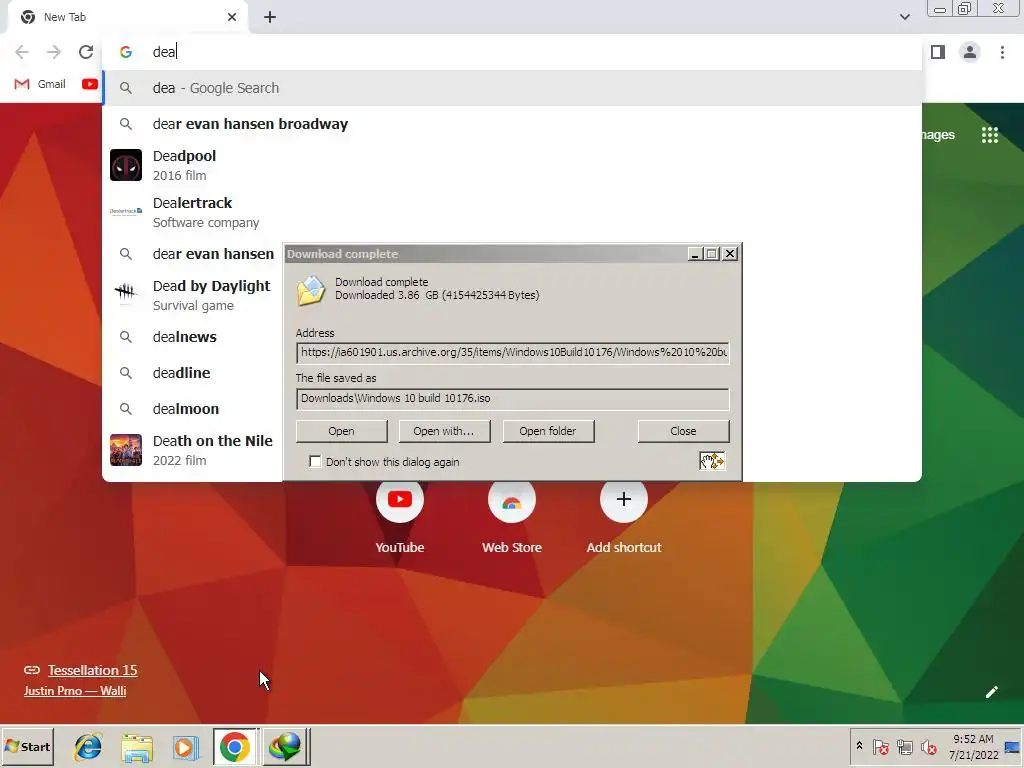Maximize the Download complete dialog
The width and height of the screenshot is (1024, 768).
(x=712, y=254)
